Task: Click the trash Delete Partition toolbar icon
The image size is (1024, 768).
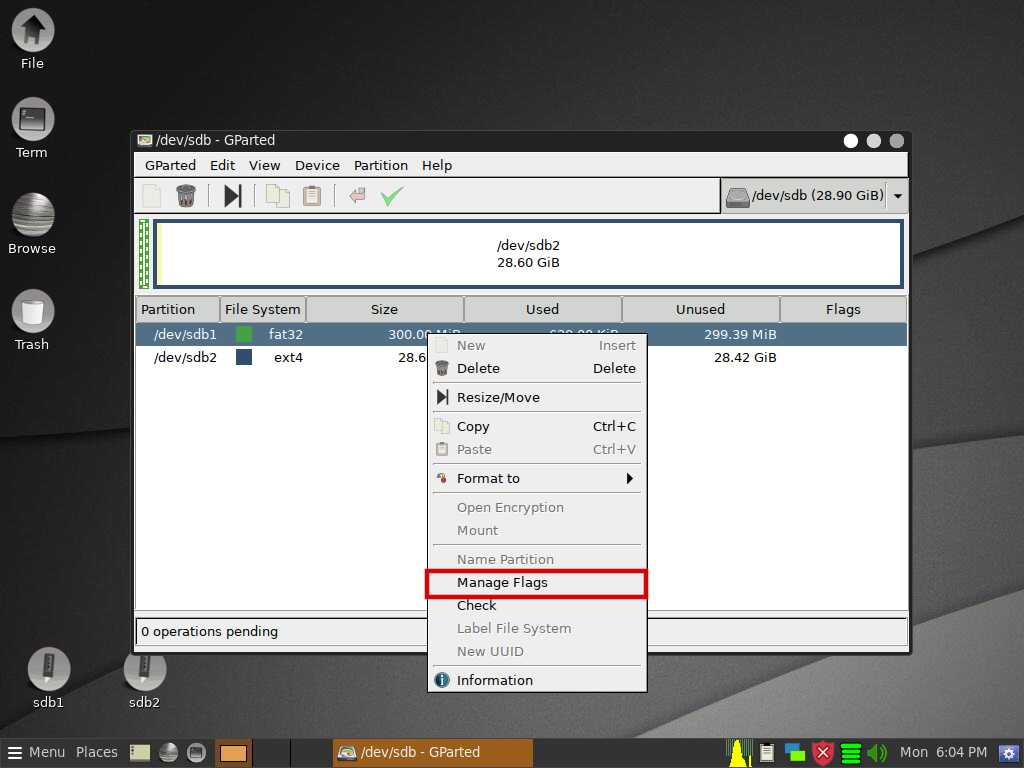Action: point(186,196)
